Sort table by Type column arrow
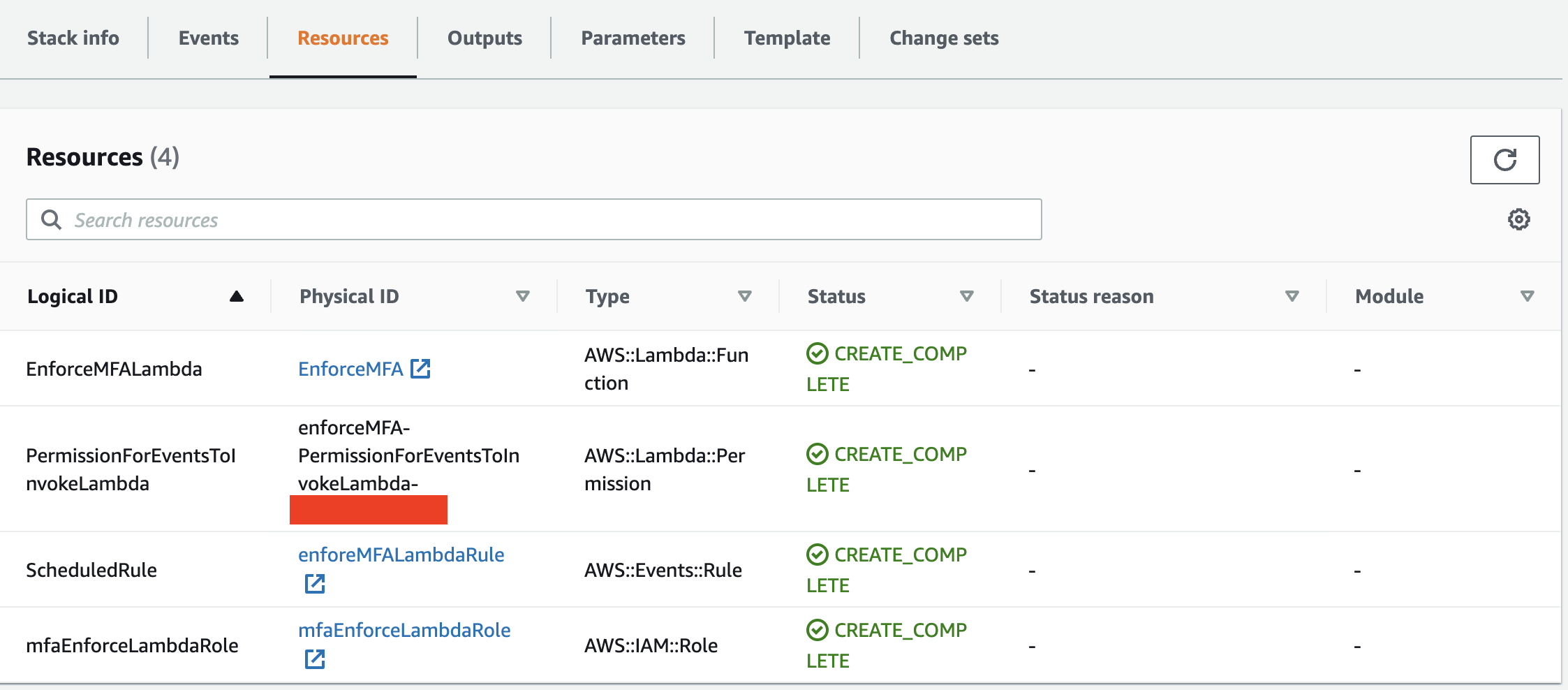This screenshot has height=690, width=1568. 745,297
